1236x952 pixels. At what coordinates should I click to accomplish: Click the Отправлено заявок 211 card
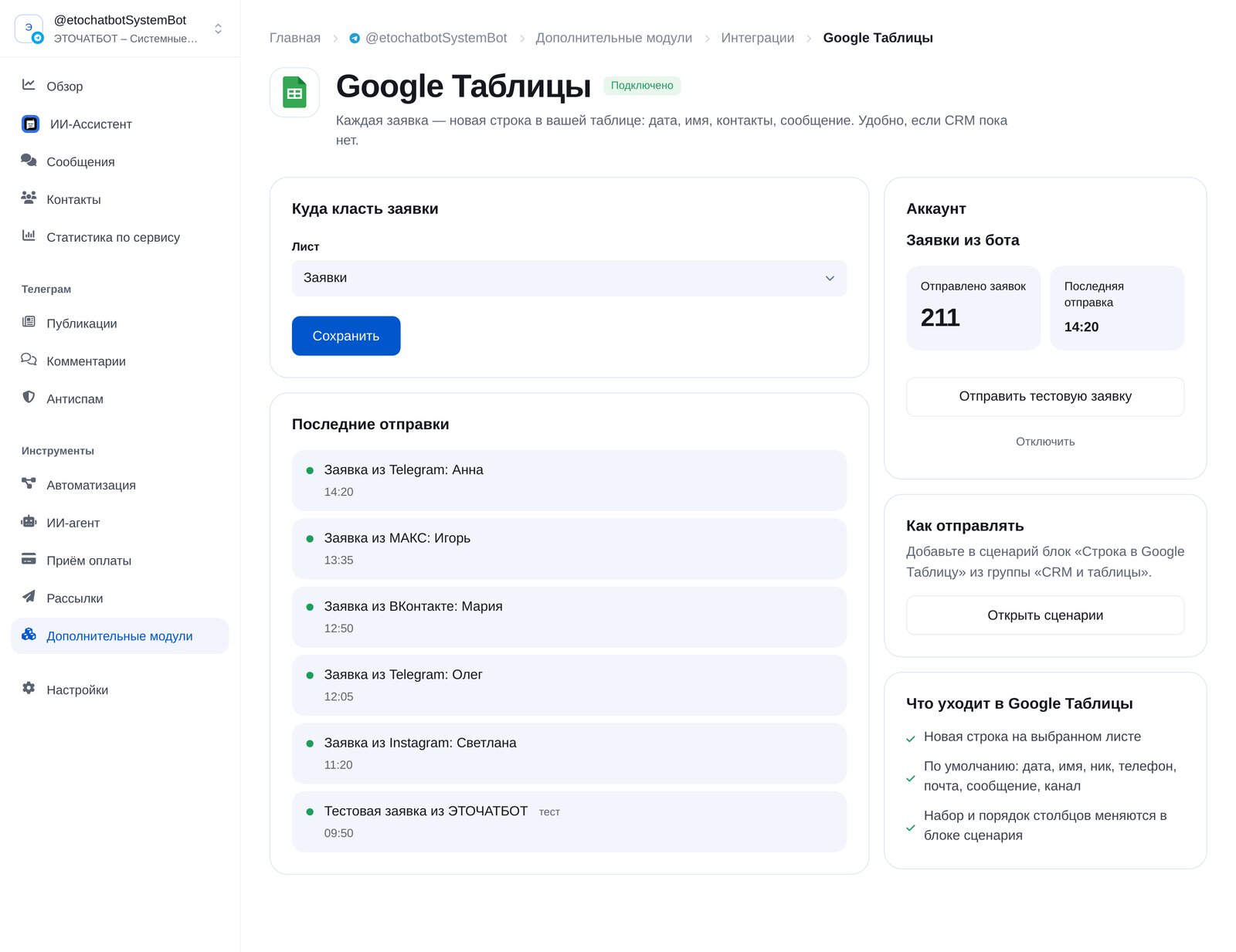click(973, 308)
